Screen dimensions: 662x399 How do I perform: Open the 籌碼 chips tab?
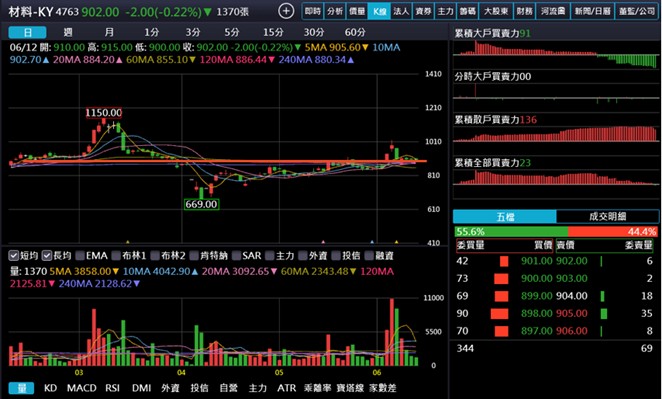[467, 11]
